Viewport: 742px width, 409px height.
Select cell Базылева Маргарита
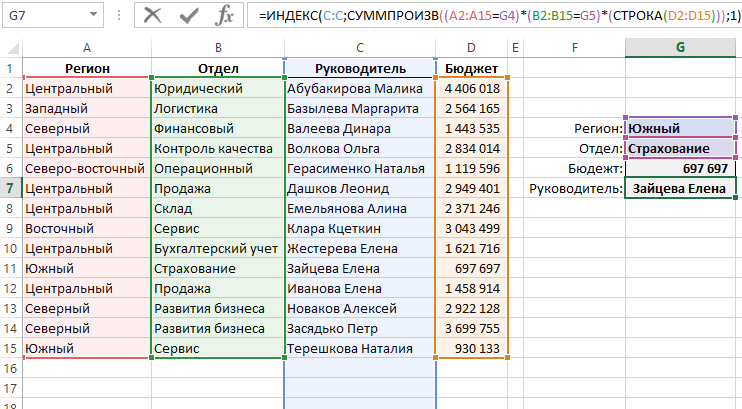point(360,108)
